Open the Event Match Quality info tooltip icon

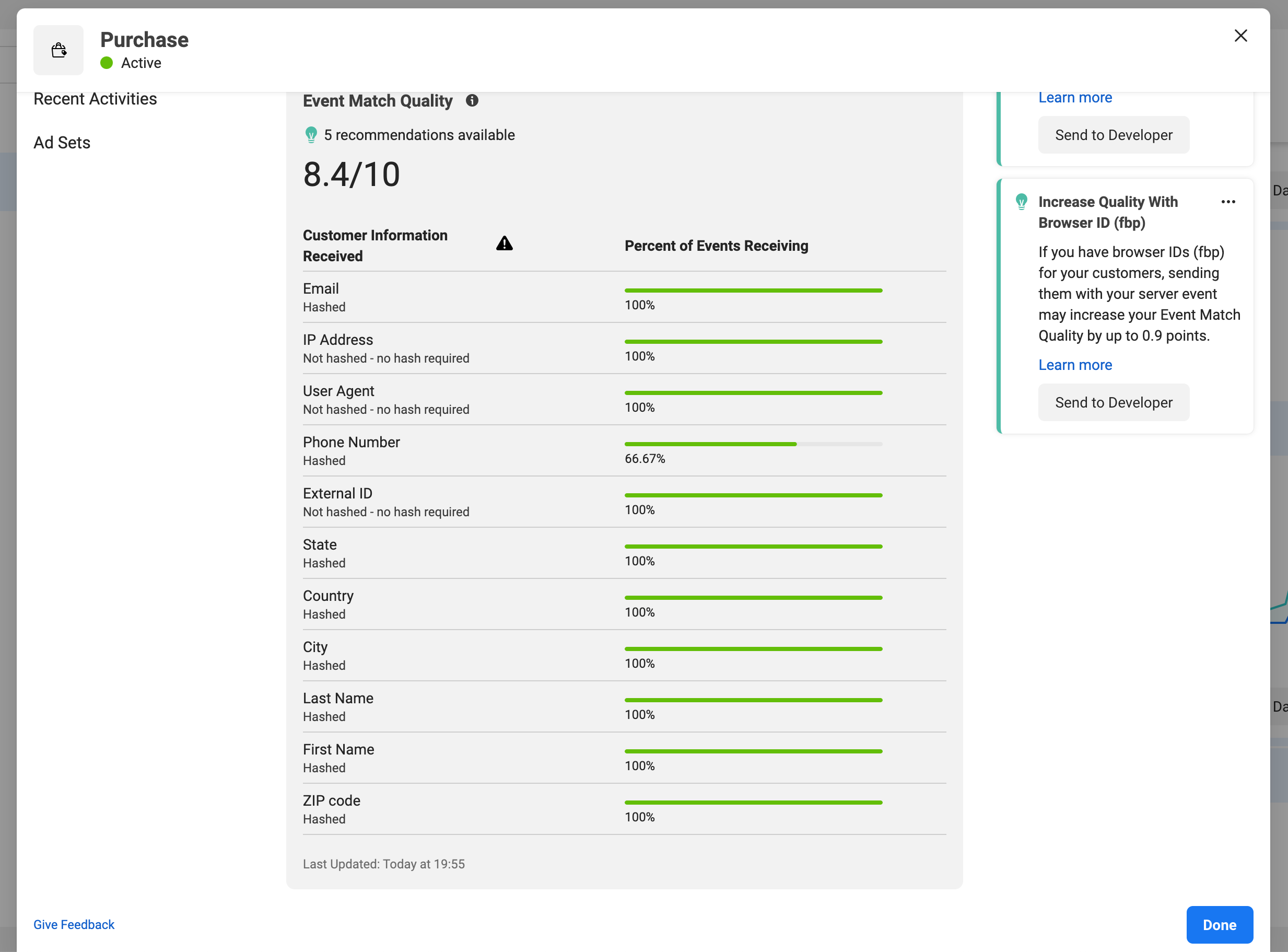point(472,100)
